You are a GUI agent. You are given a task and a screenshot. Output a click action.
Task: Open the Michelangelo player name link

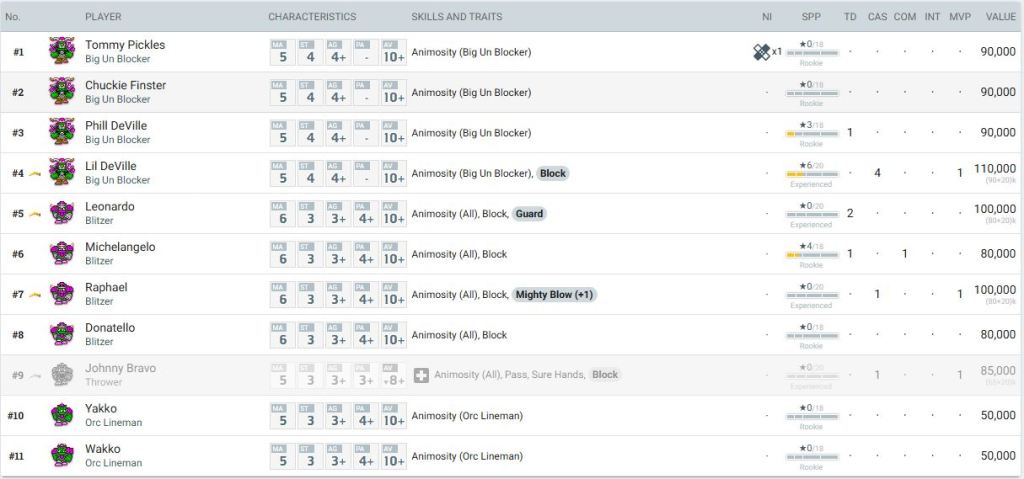[x=120, y=247]
